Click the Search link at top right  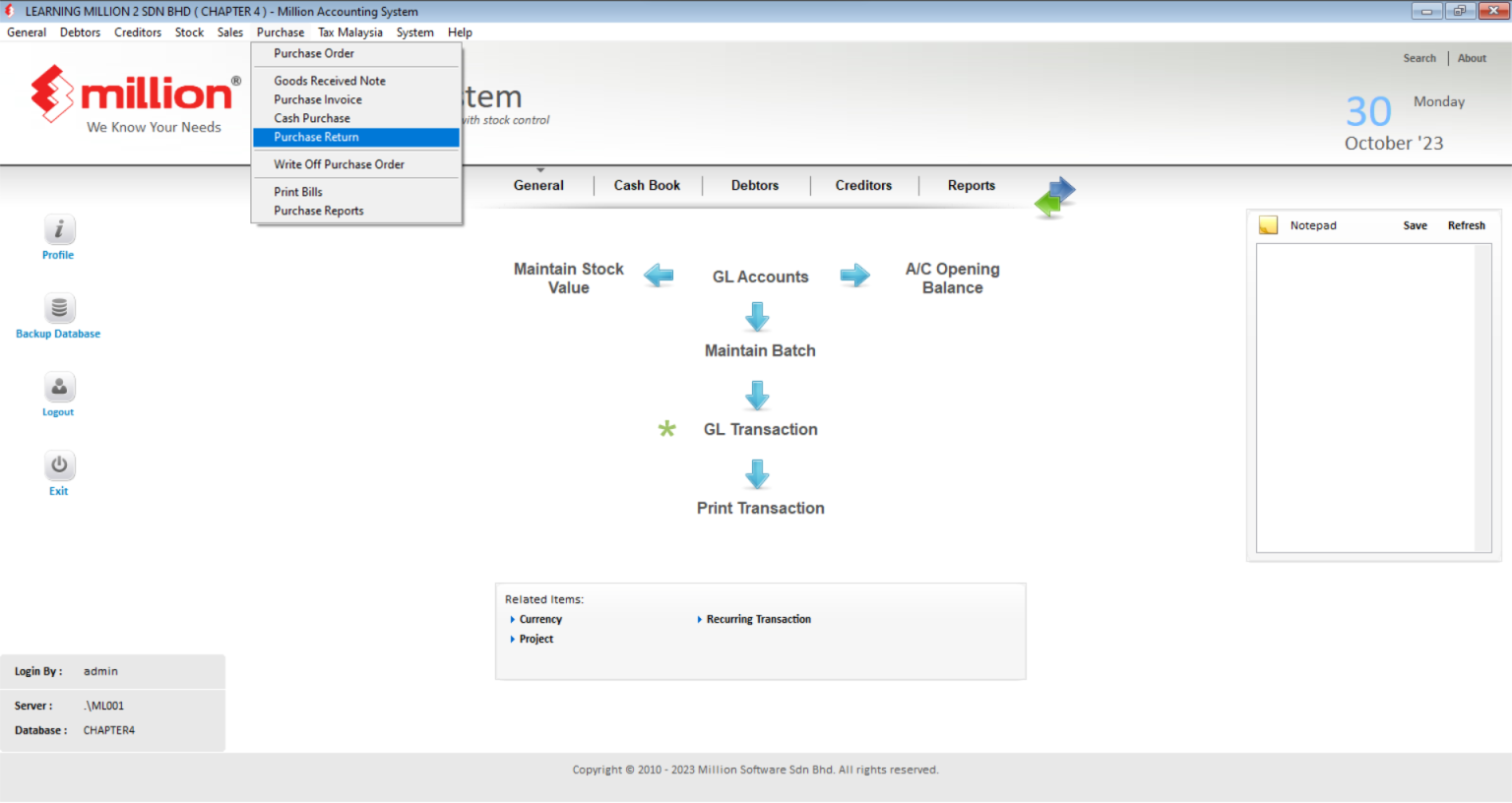tap(1419, 58)
